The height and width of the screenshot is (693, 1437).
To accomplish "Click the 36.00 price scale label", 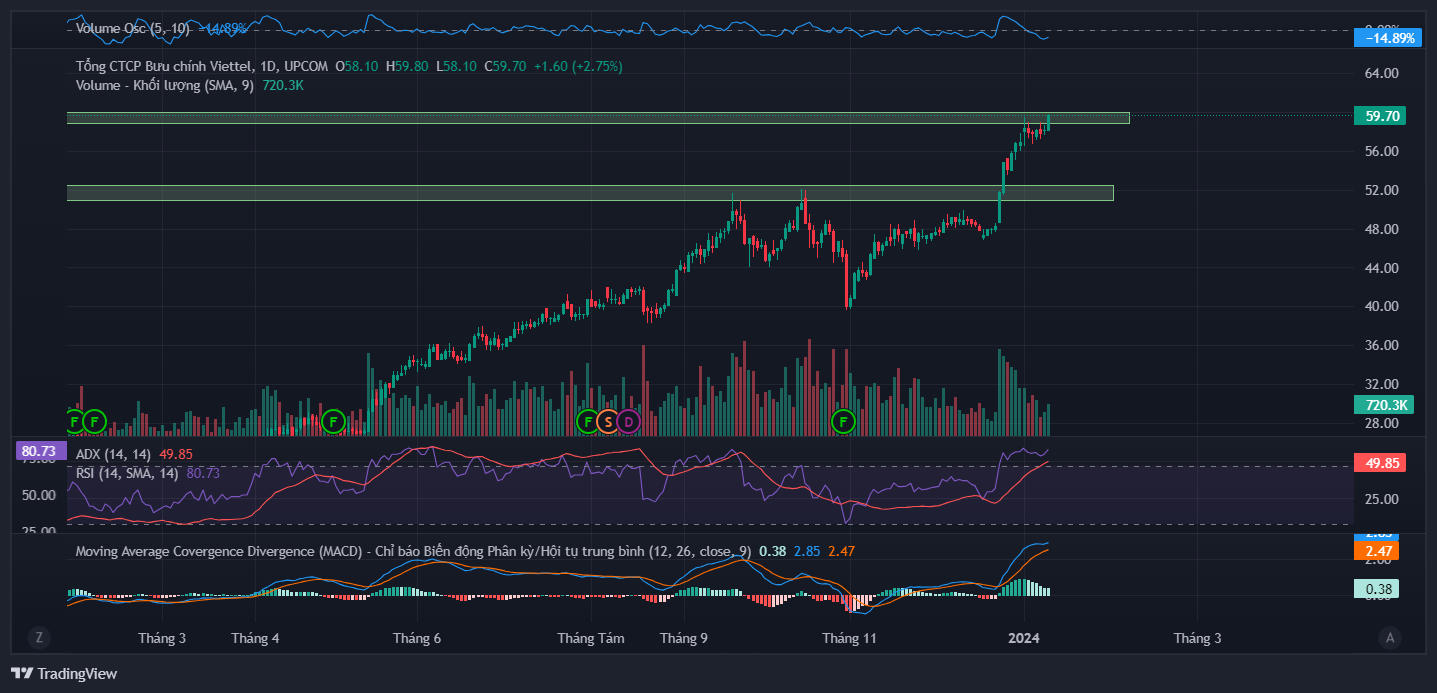I will pyautogui.click(x=1381, y=346).
